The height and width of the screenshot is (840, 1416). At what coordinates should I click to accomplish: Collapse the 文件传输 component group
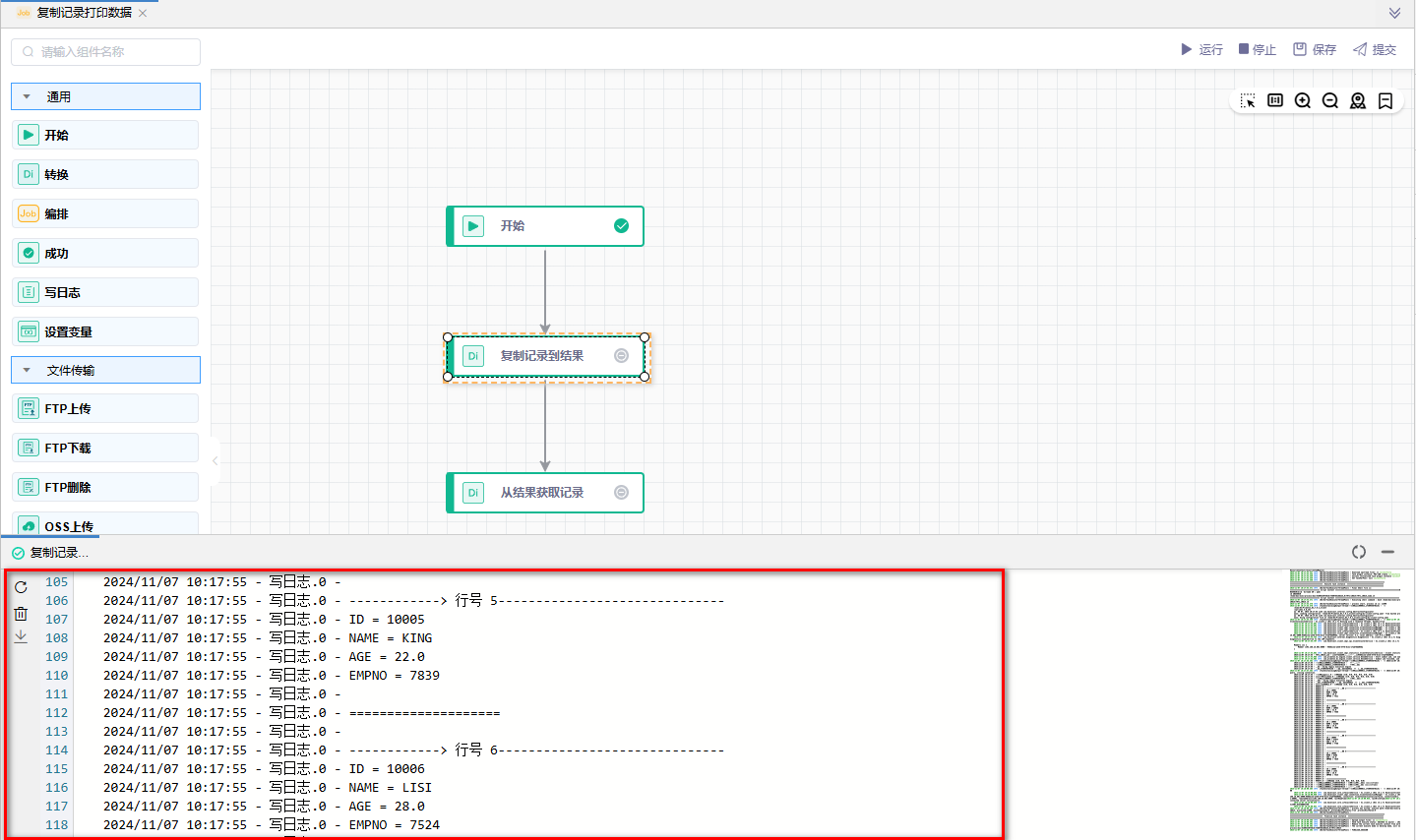pyautogui.click(x=27, y=371)
